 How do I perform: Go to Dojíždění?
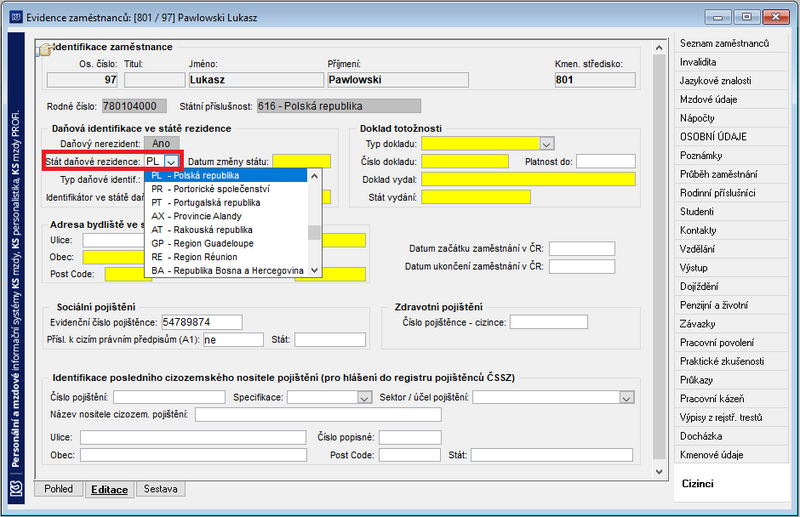[731, 287]
